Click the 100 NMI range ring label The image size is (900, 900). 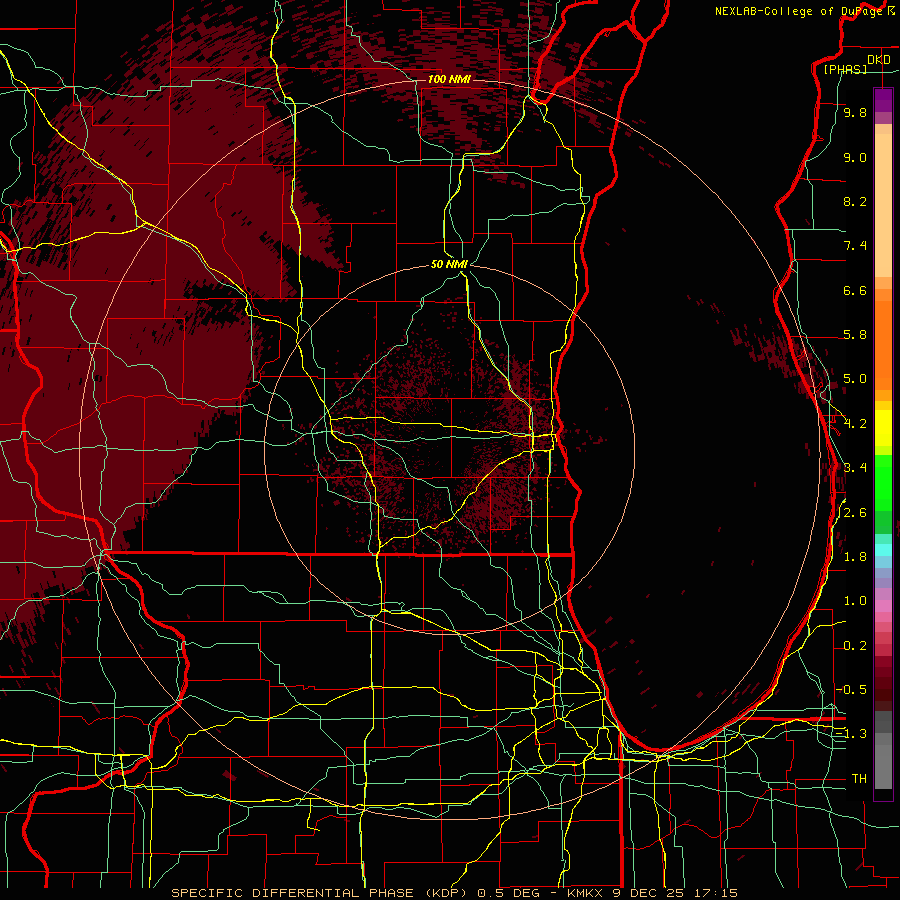pos(449,79)
